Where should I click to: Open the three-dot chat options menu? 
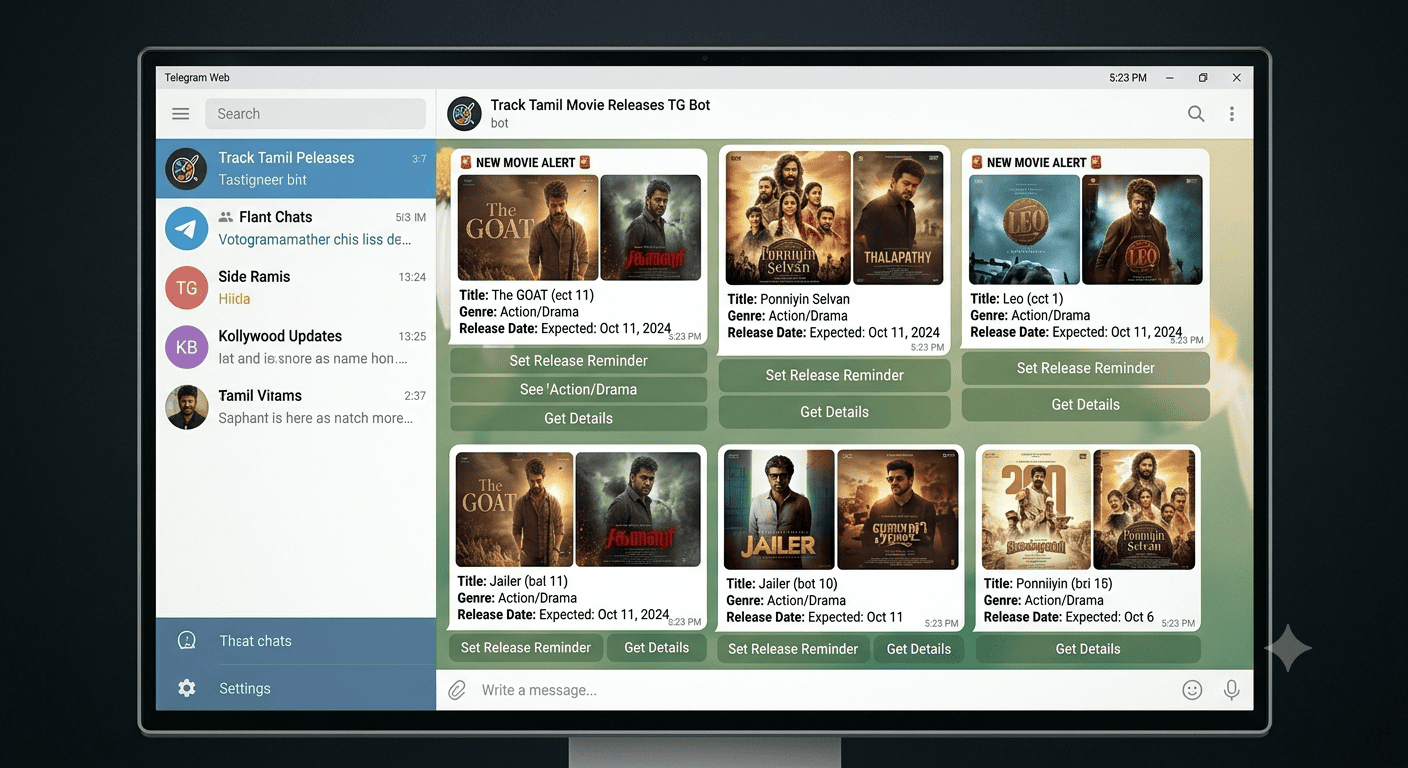(x=1232, y=114)
